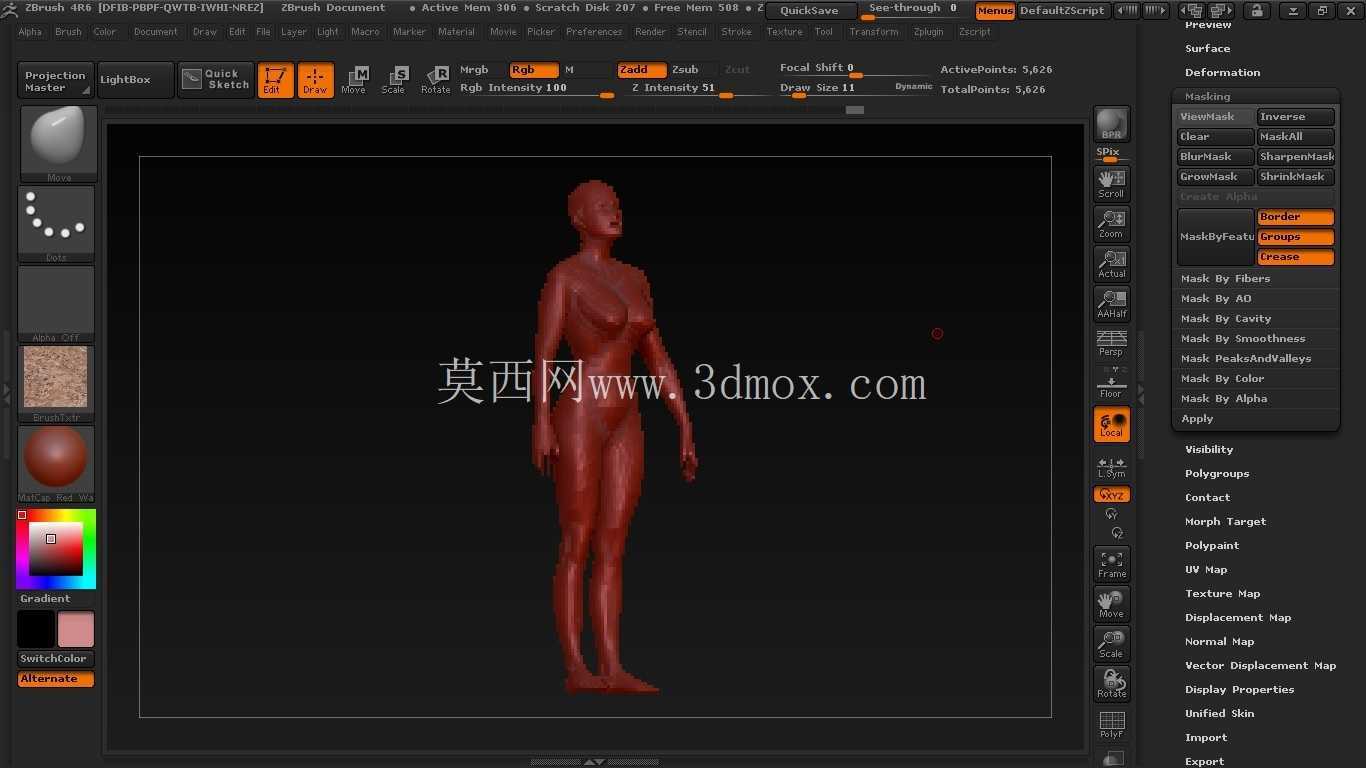Image resolution: width=1366 pixels, height=768 pixels.
Task: Open the MatCap Red Wax material picker
Action: [56, 463]
